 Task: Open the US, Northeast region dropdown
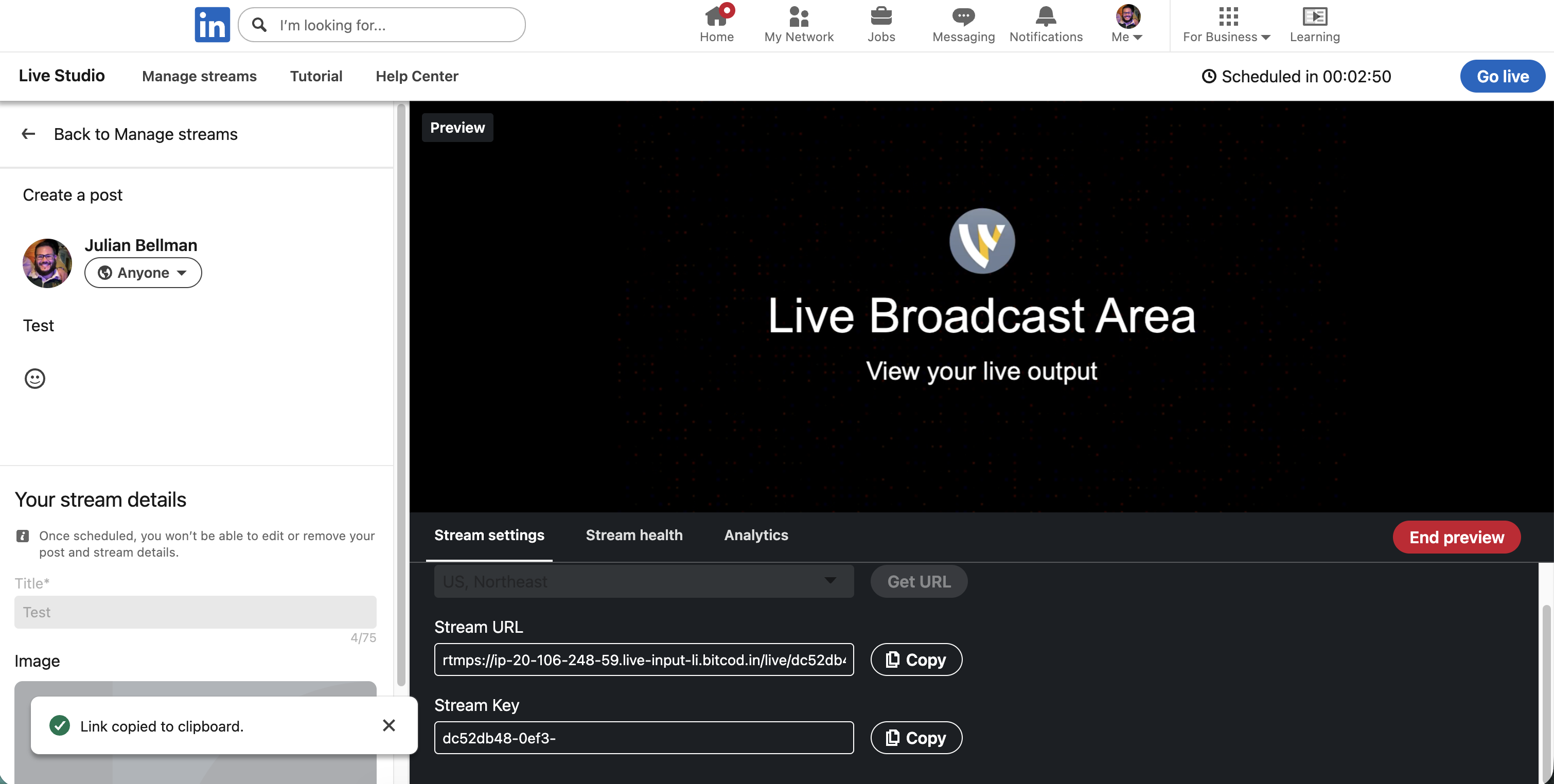click(x=644, y=581)
